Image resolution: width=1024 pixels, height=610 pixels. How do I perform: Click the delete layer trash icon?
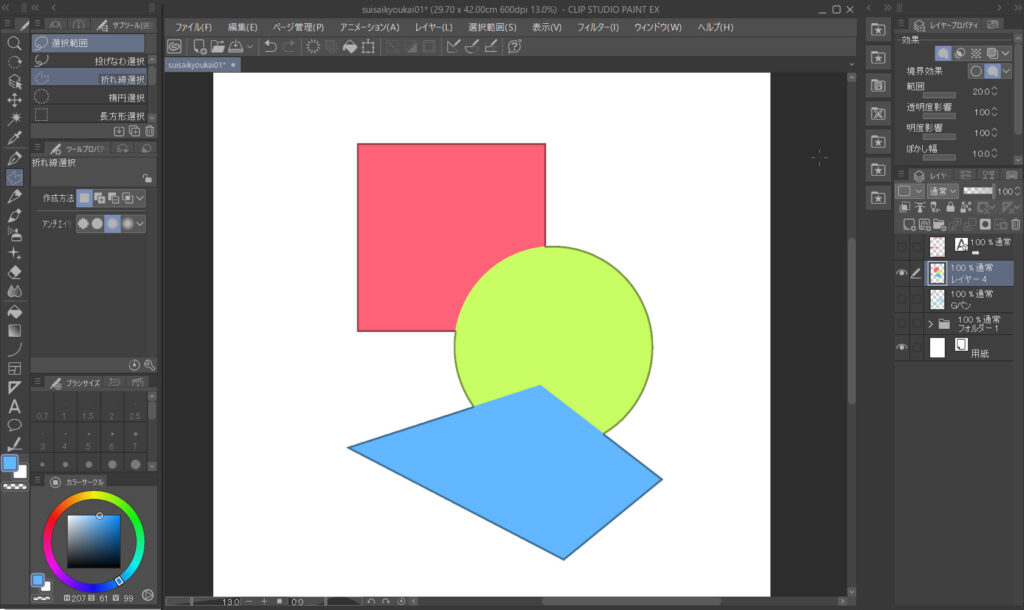pos(1016,224)
